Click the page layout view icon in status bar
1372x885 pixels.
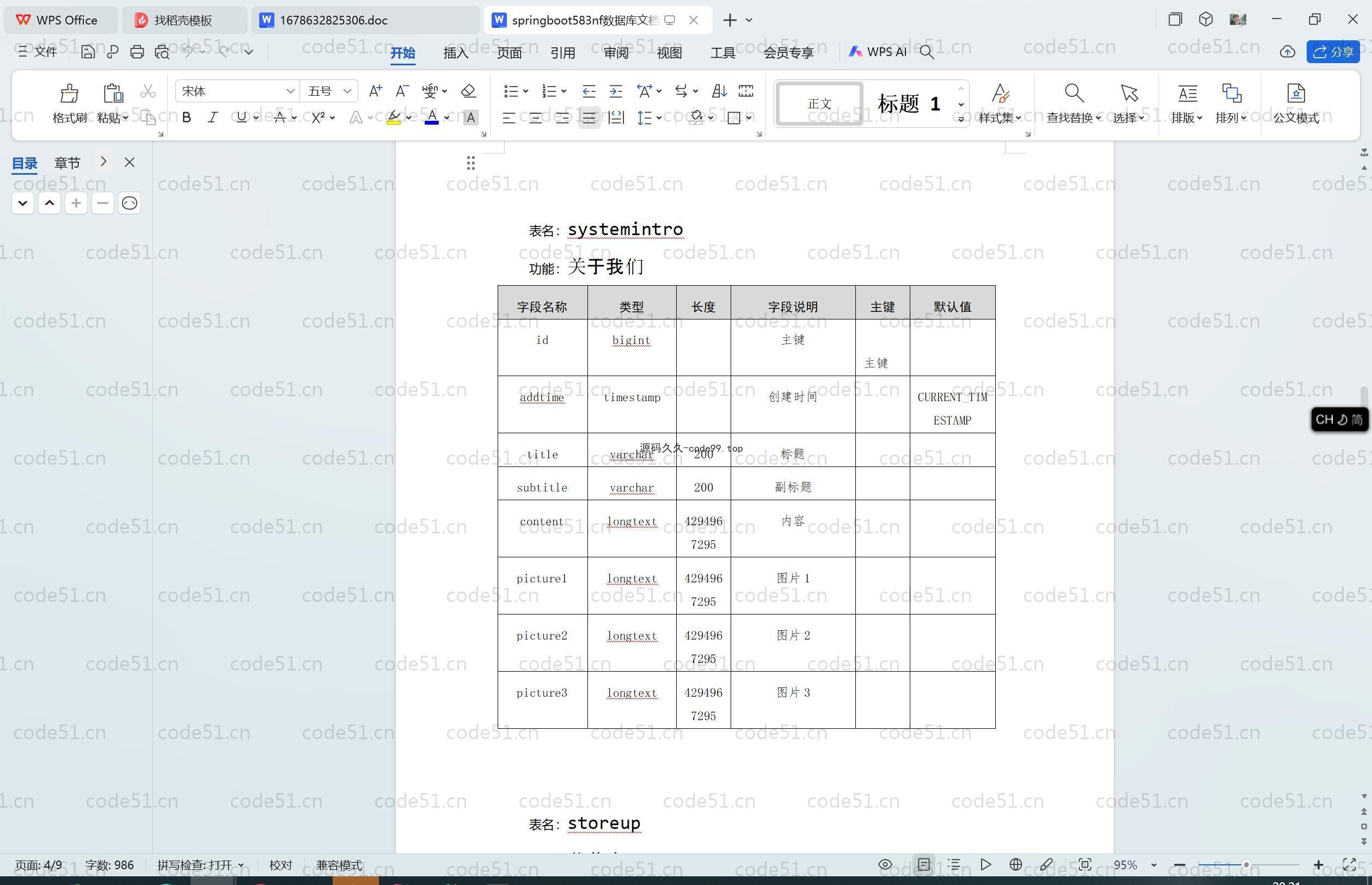(924, 864)
